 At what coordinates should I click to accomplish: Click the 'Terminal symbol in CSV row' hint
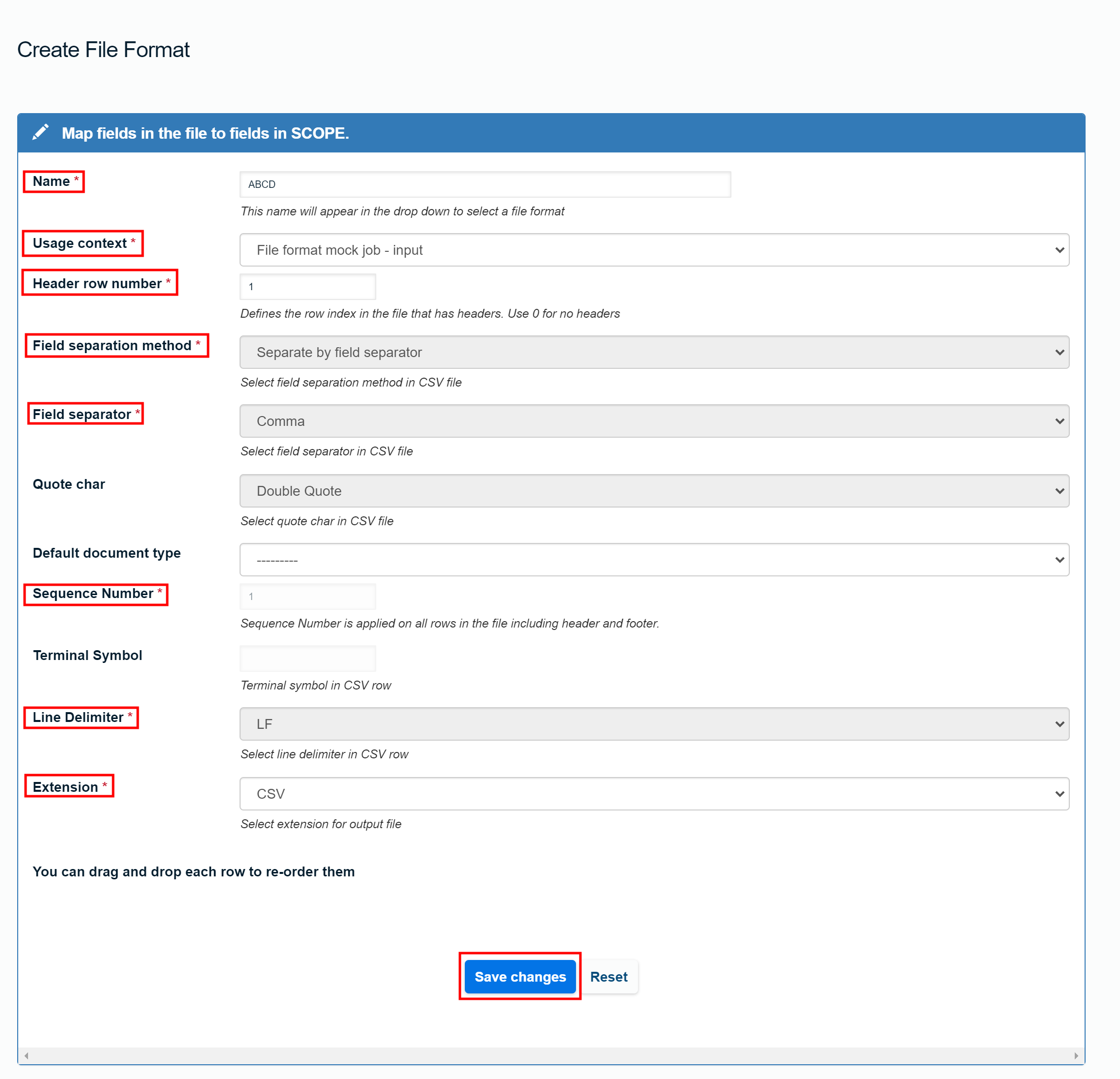tap(315, 686)
